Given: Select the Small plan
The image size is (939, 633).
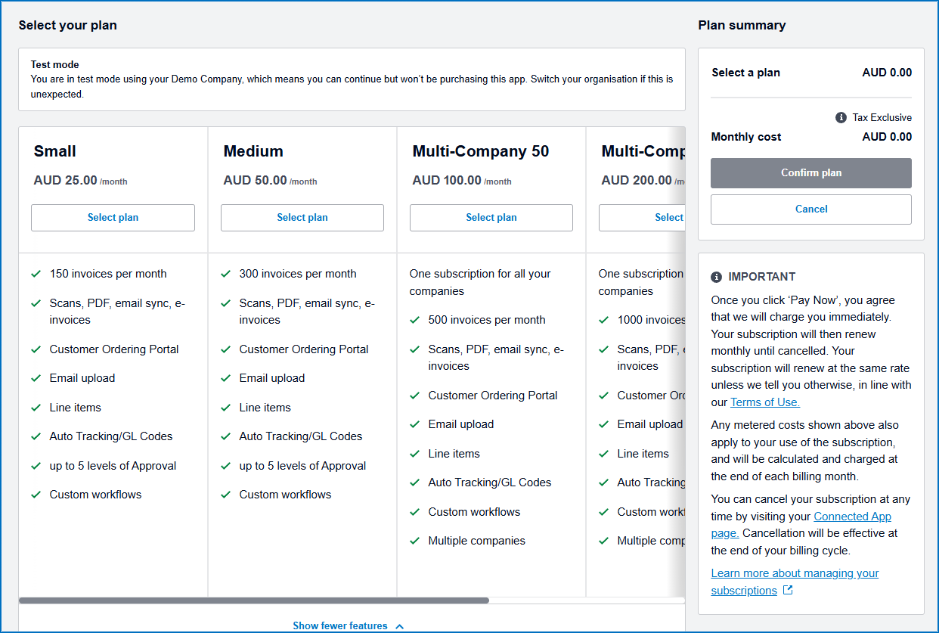Looking at the screenshot, I should click(113, 217).
